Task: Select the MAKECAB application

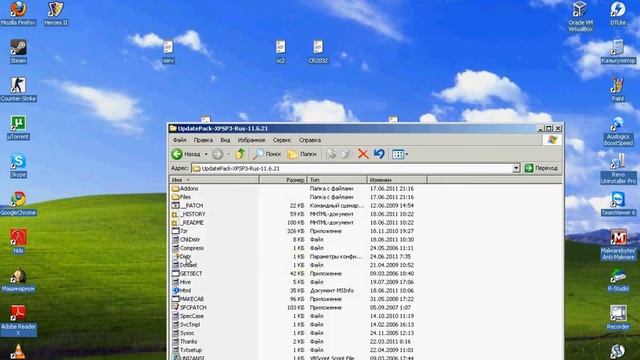Action: pyautogui.click(x=188, y=299)
